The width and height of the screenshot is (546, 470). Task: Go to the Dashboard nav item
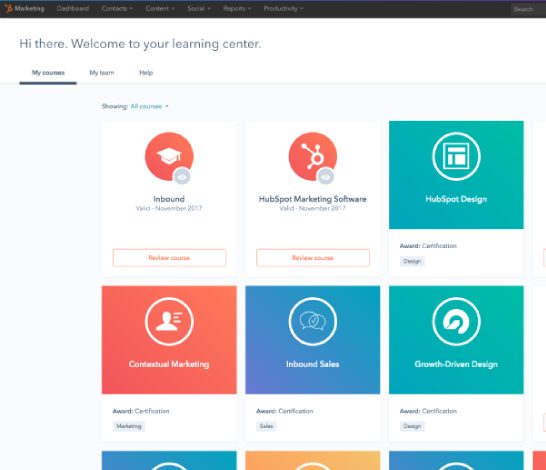coord(72,8)
